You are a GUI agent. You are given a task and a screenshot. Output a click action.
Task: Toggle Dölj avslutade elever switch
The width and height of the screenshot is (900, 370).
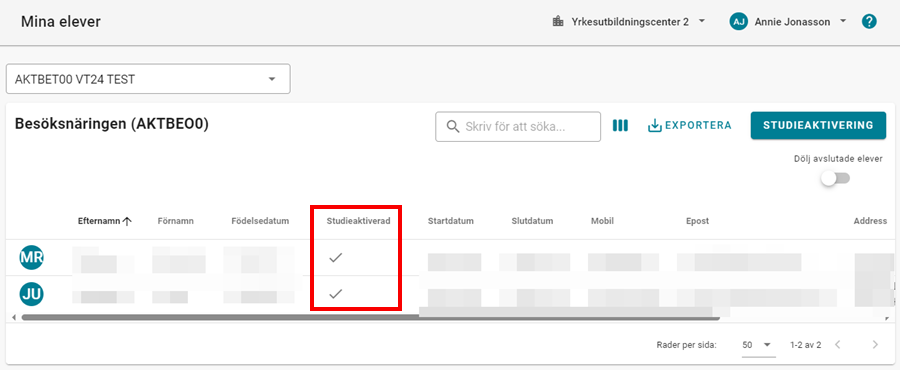(x=835, y=178)
